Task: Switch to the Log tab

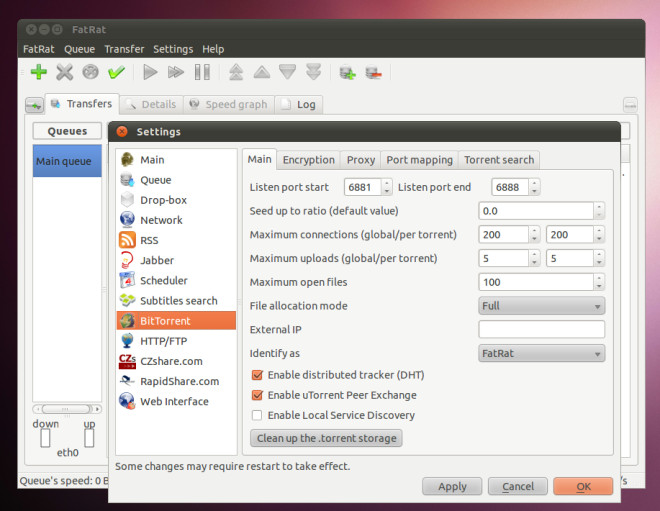Action: 299,104
